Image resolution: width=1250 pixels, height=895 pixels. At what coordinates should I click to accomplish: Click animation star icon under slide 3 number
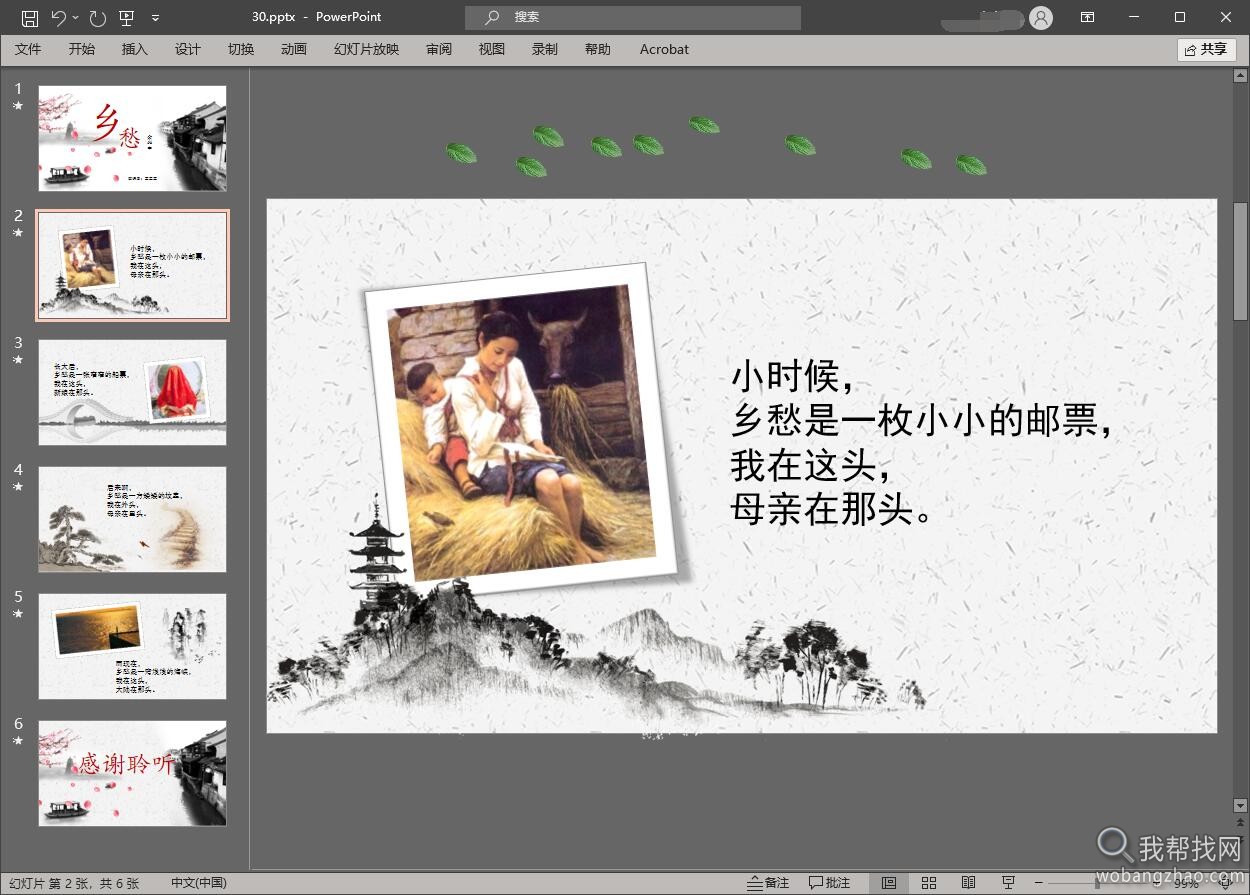coord(18,359)
